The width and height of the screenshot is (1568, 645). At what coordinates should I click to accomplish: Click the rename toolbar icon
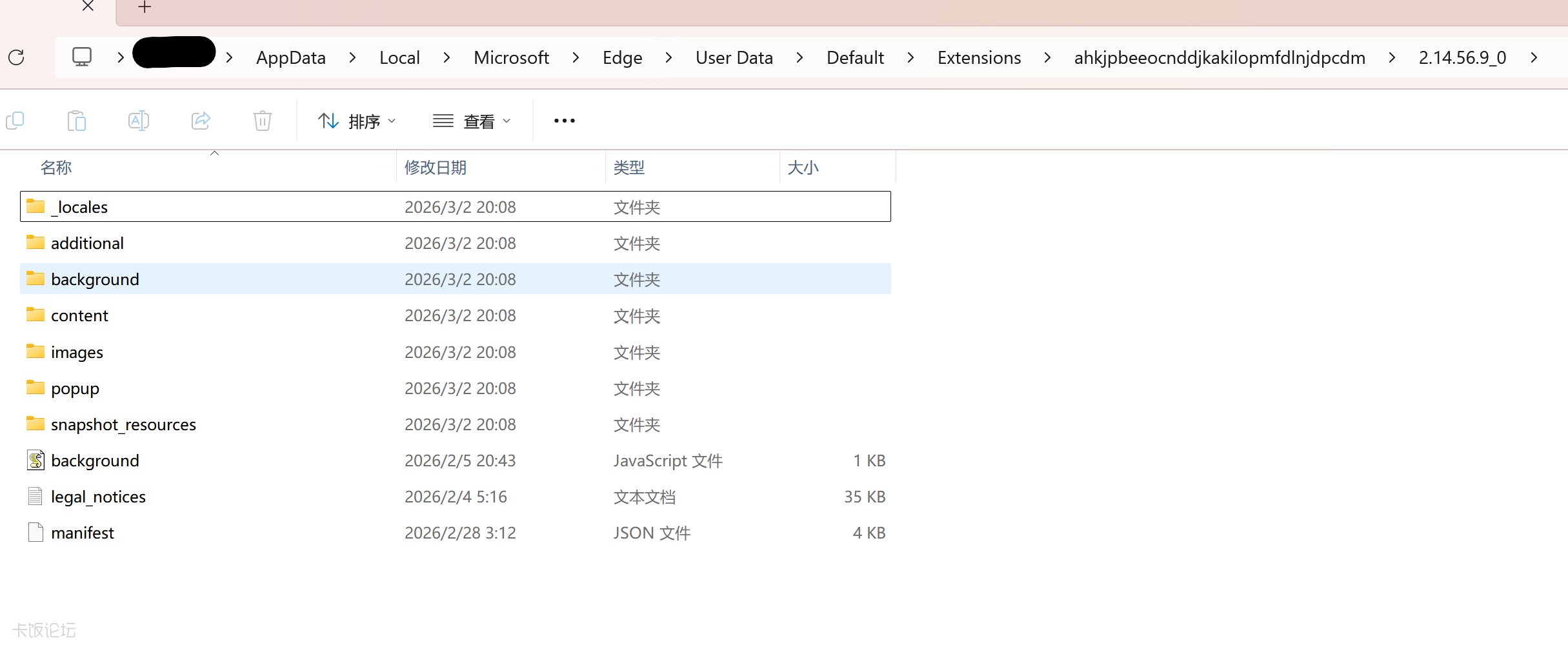(139, 121)
